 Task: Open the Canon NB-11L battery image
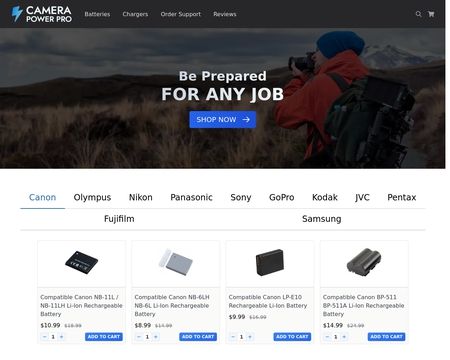[81, 262]
